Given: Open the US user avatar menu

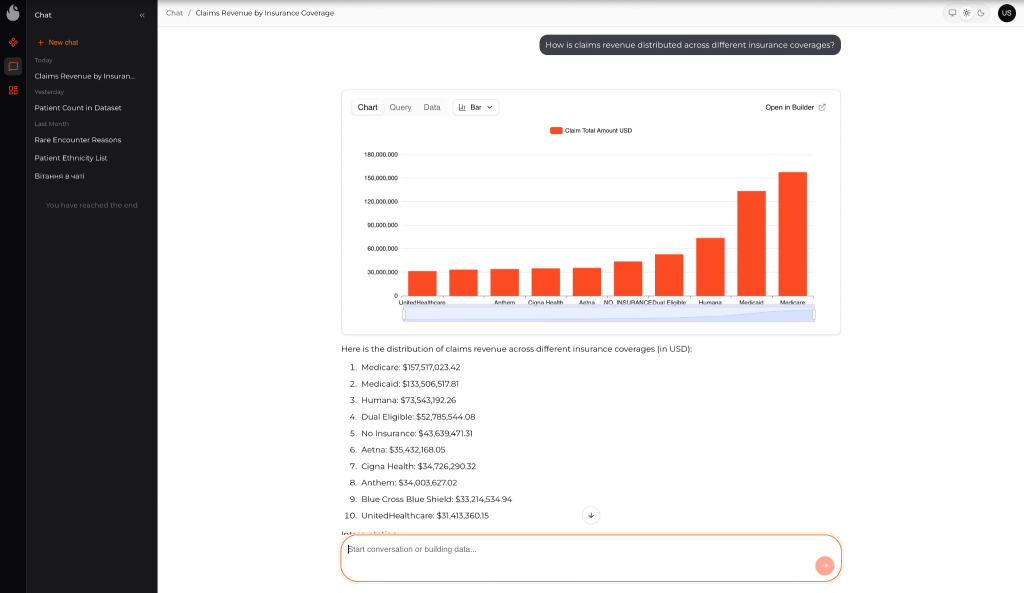Looking at the screenshot, I should [x=1006, y=13].
